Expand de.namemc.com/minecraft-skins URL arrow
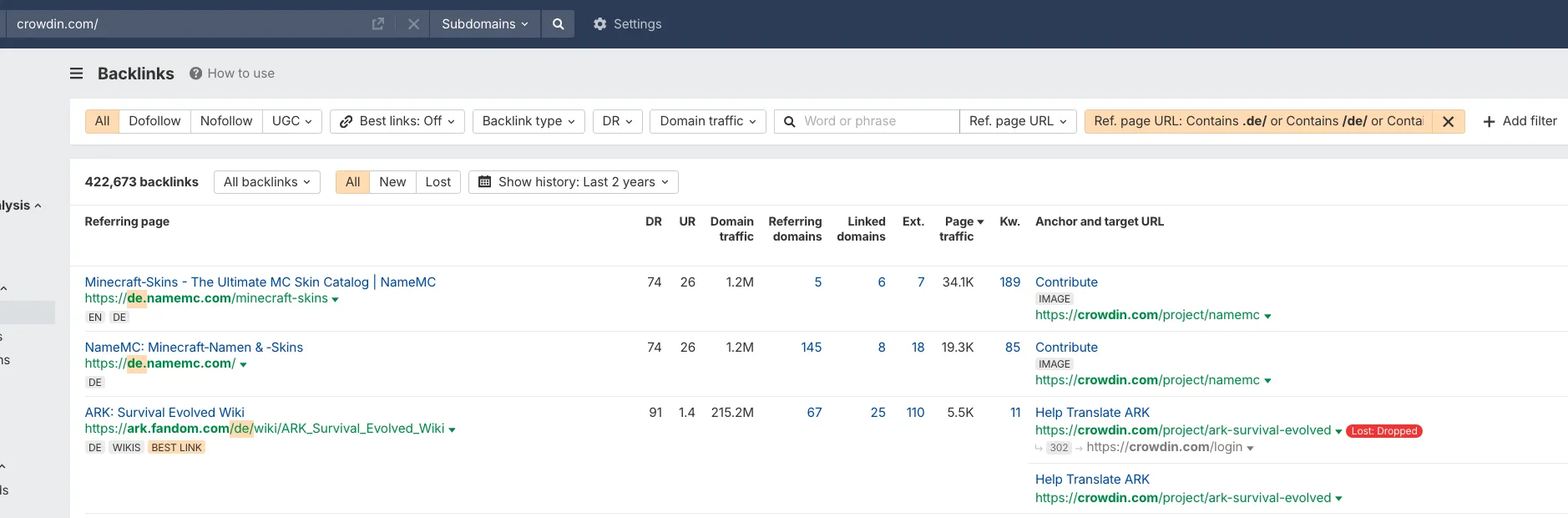Image resolution: width=1568 pixels, height=518 pixels. (336, 299)
